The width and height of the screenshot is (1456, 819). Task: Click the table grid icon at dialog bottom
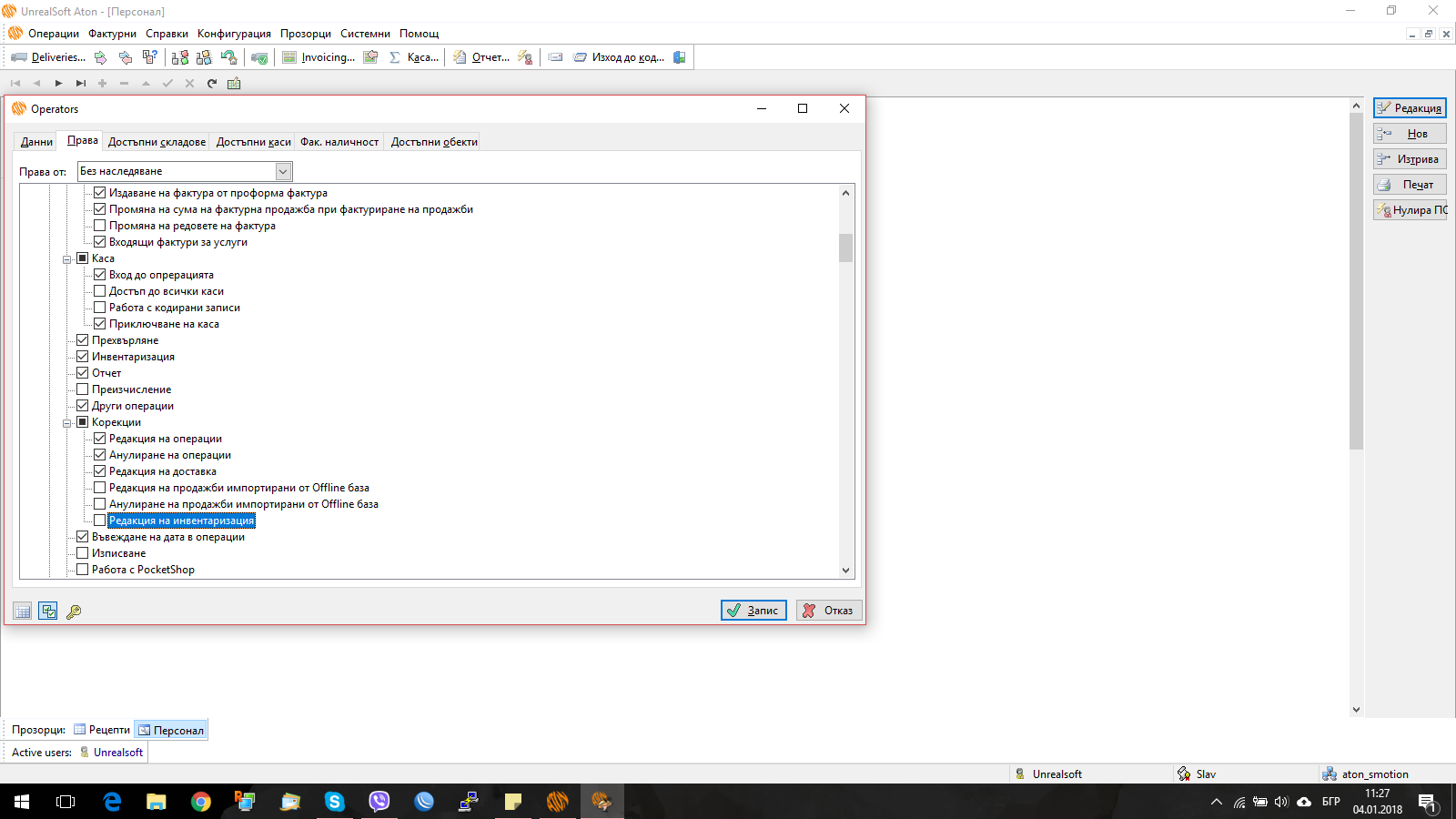coord(23,612)
